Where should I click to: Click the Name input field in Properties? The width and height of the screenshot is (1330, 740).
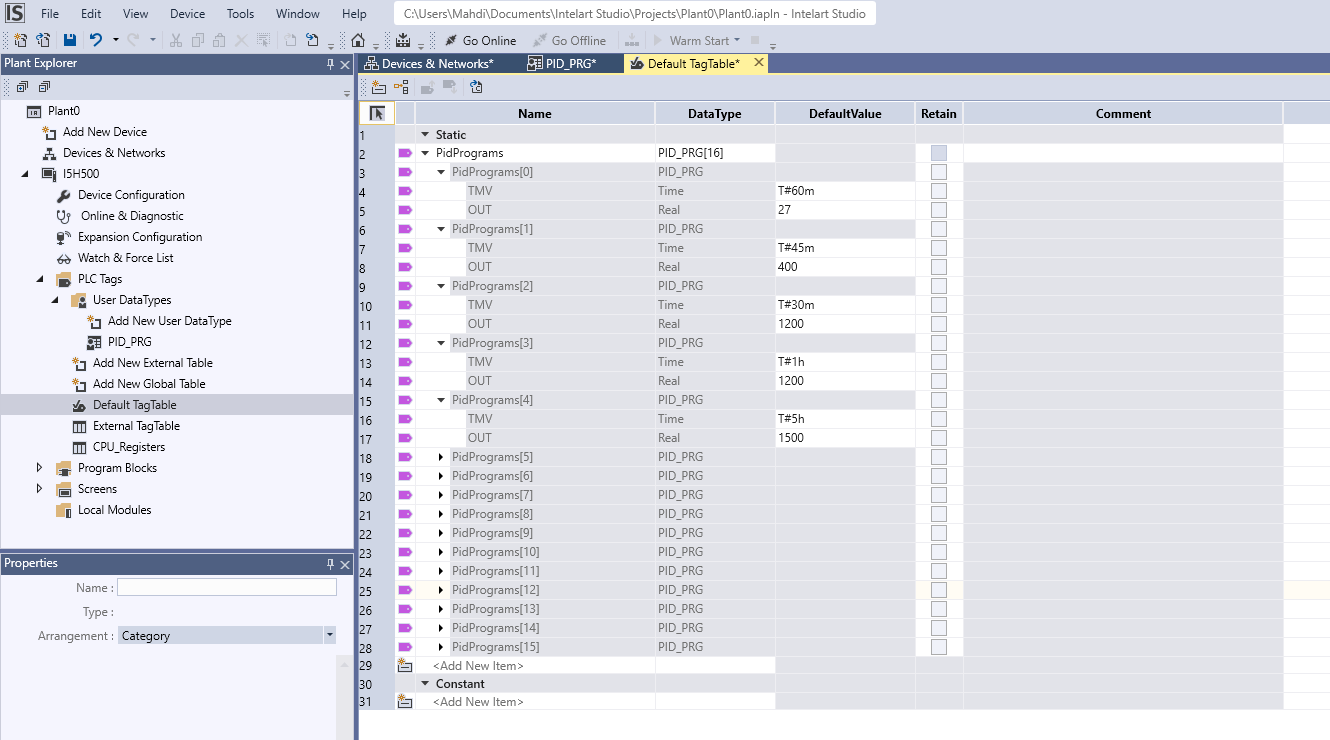[227, 588]
